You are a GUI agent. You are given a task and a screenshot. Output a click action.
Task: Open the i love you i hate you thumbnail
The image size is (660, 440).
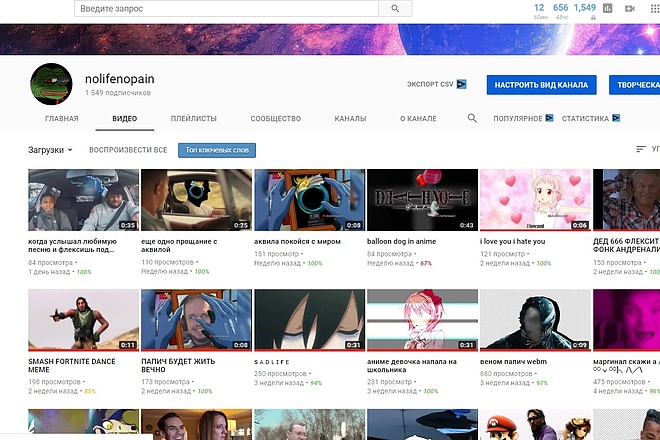point(535,200)
